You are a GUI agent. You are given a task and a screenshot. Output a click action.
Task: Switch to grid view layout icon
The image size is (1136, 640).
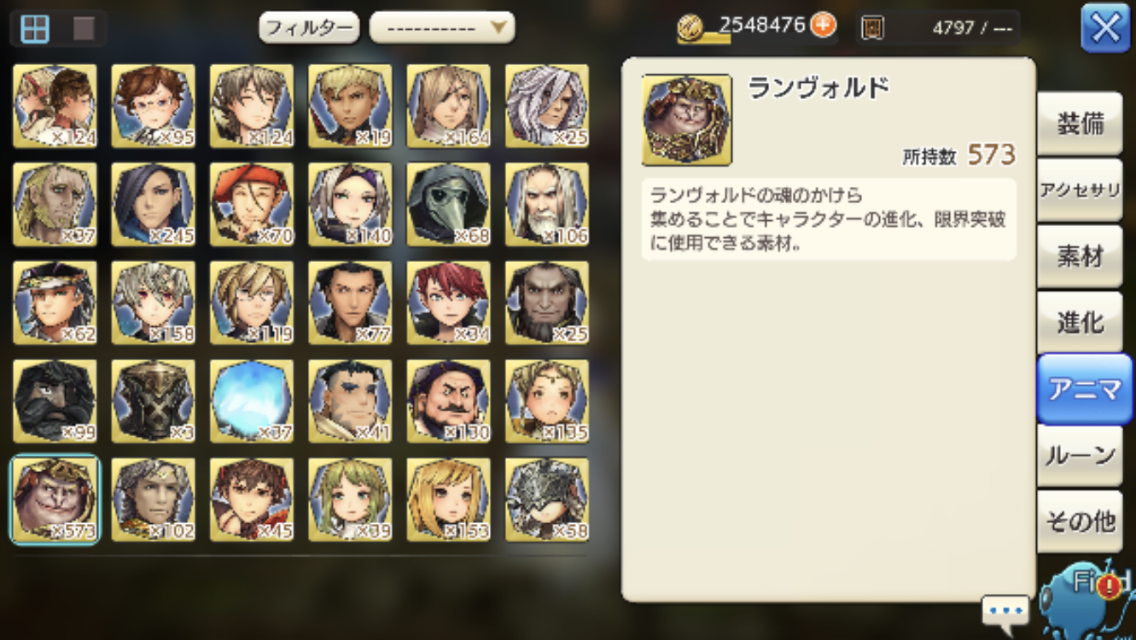coord(34,29)
